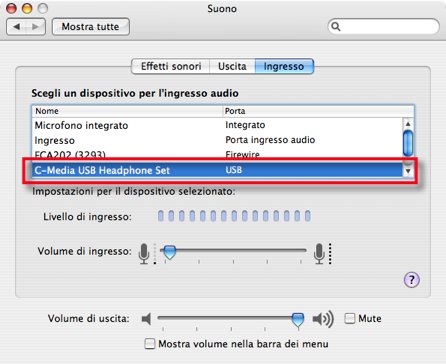Image resolution: width=446 pixels, height=364 pixels.
Task: Switch to the Uscita tab
Action: 232,66
